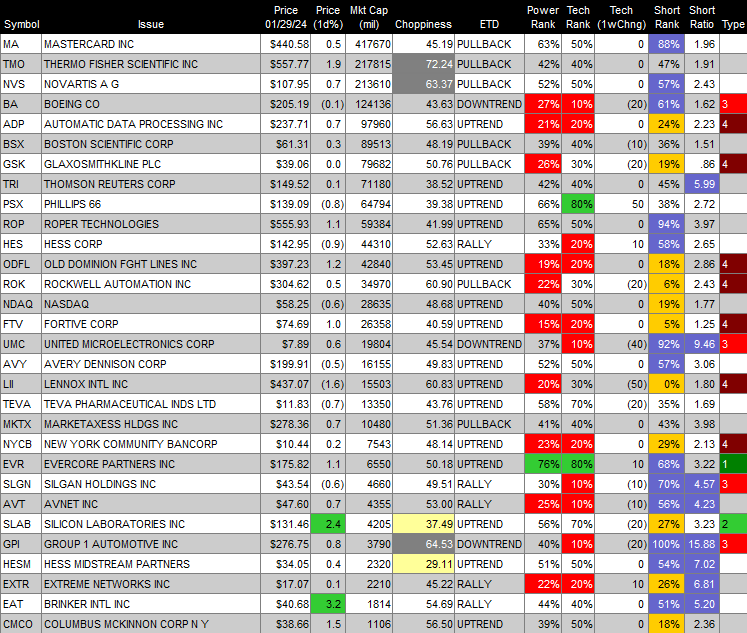This screenshot has width=747, height=633.
Task: Click the 63.37 choppiness cell for NVS
Action: (423, 84)
